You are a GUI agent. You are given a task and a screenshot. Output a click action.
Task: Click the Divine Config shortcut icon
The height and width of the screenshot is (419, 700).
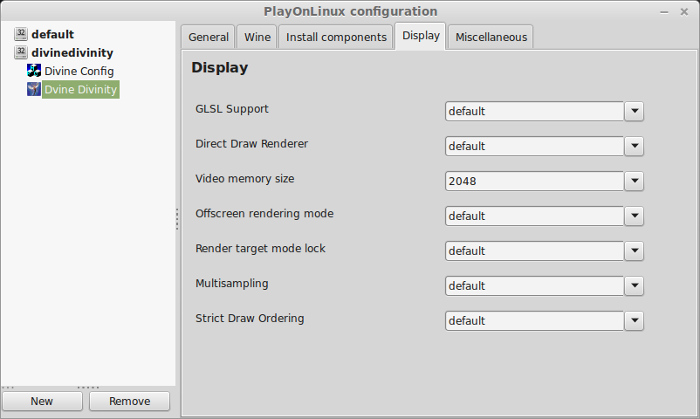coord(33,71)
